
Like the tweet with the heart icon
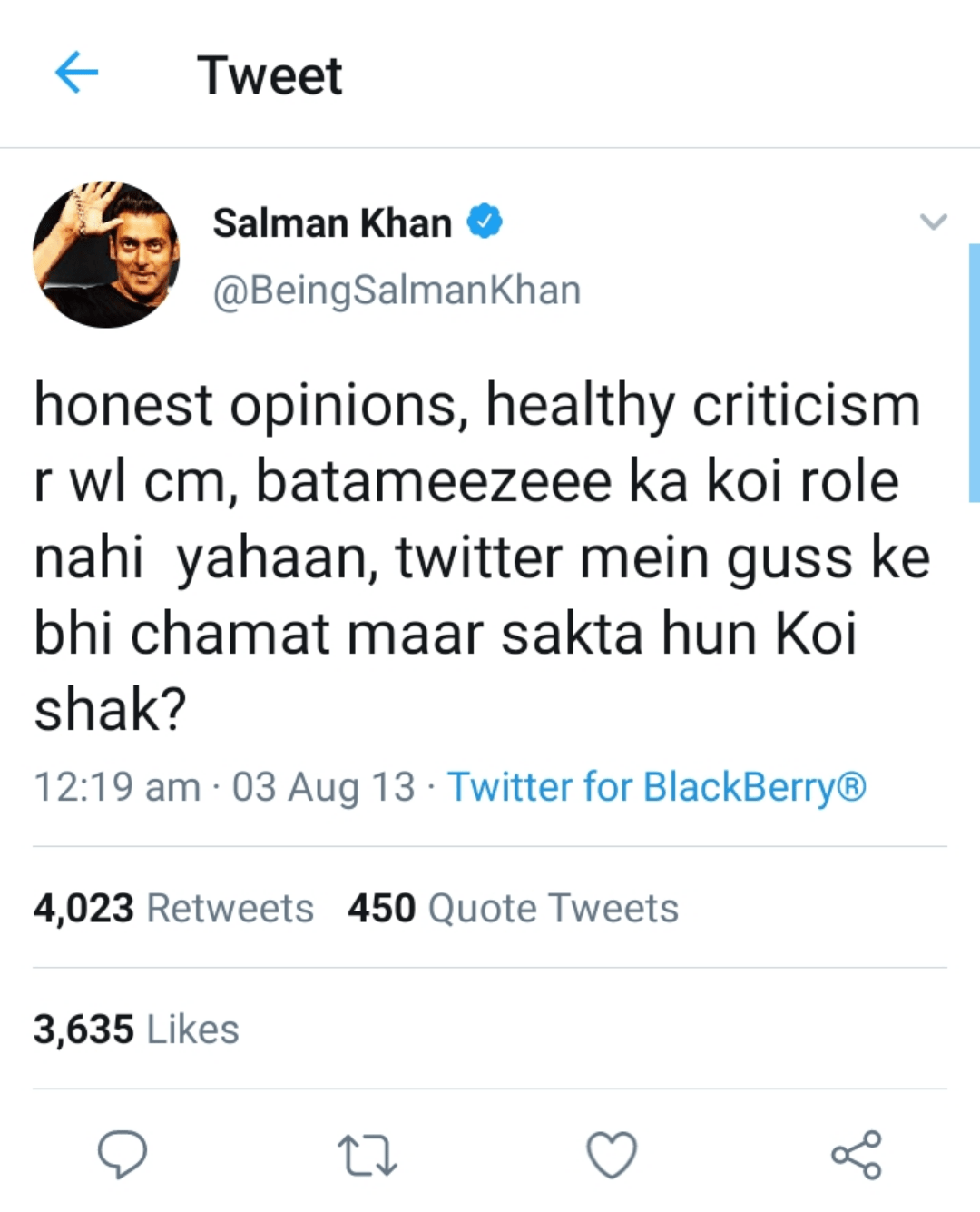pos(612,1155)
